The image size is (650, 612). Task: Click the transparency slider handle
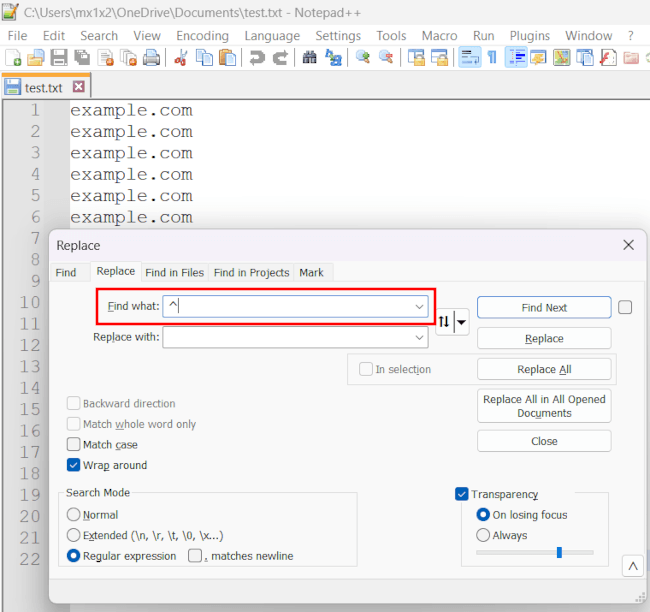click(x=559, y=552)
